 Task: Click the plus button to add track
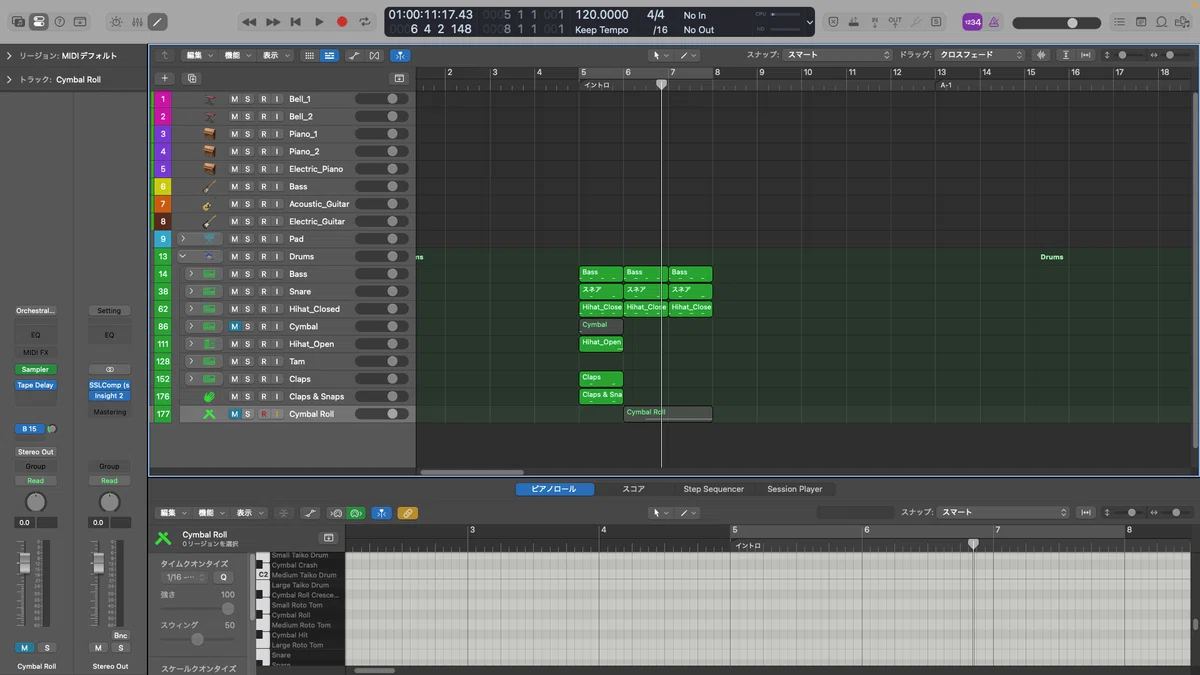coord(165,78)
